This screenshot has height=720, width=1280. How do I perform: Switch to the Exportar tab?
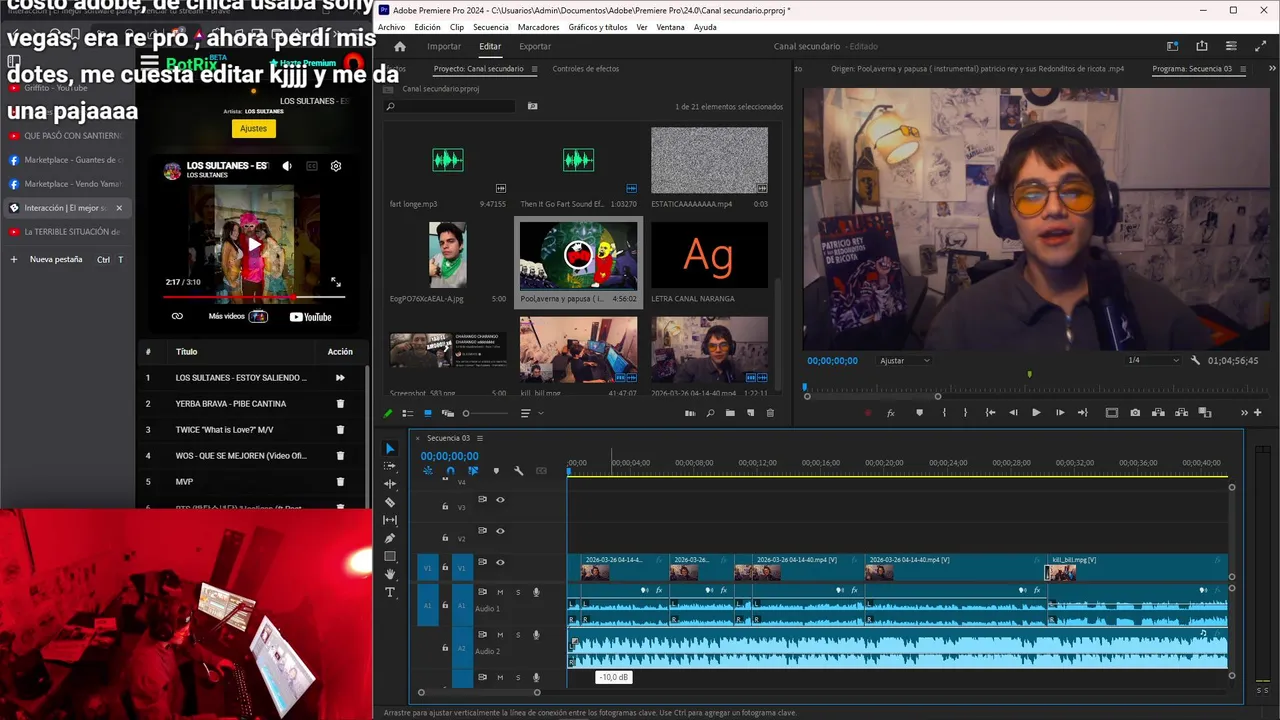[x=535, y=46]
